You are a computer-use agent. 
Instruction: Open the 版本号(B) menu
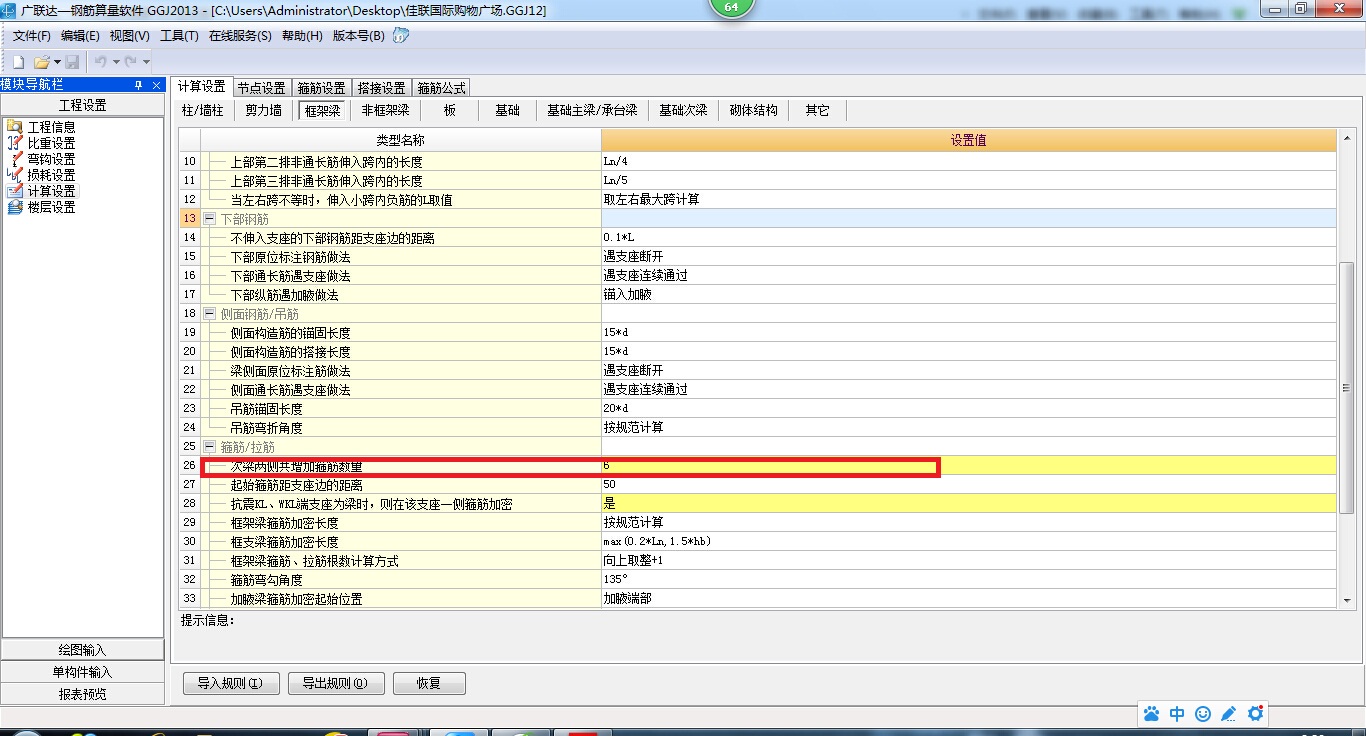click(x=358, y=35)
